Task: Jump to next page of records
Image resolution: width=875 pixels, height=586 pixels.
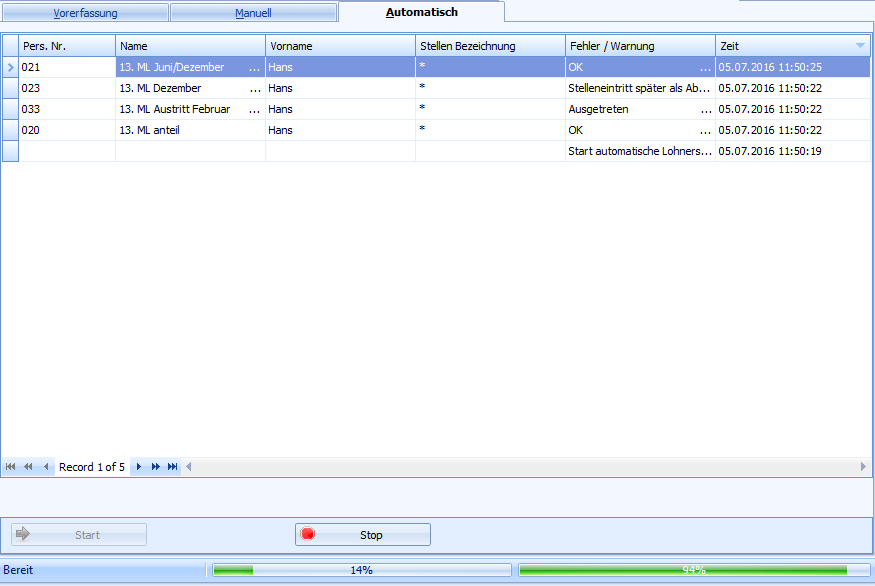Action: [156, 467]
